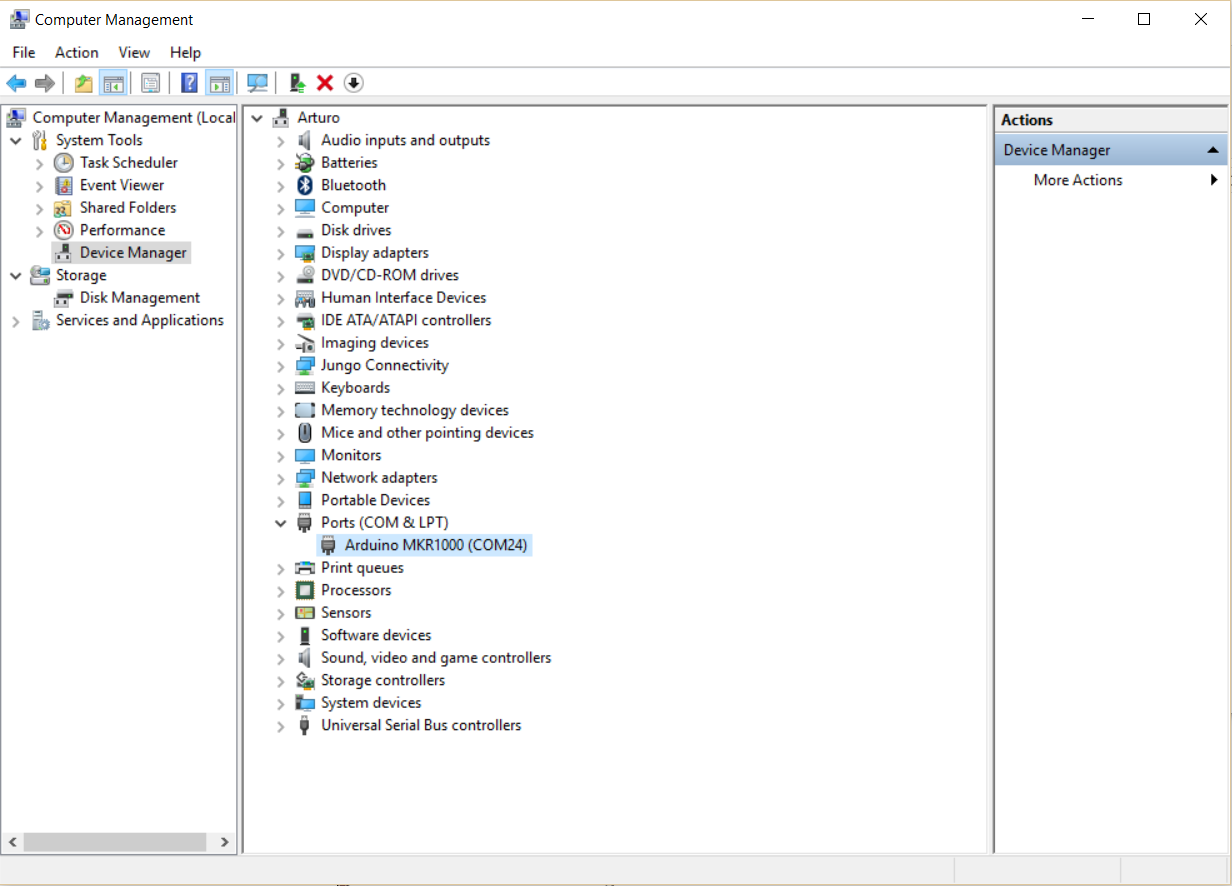Expand Services and Applications in tree

click(16, 321)
